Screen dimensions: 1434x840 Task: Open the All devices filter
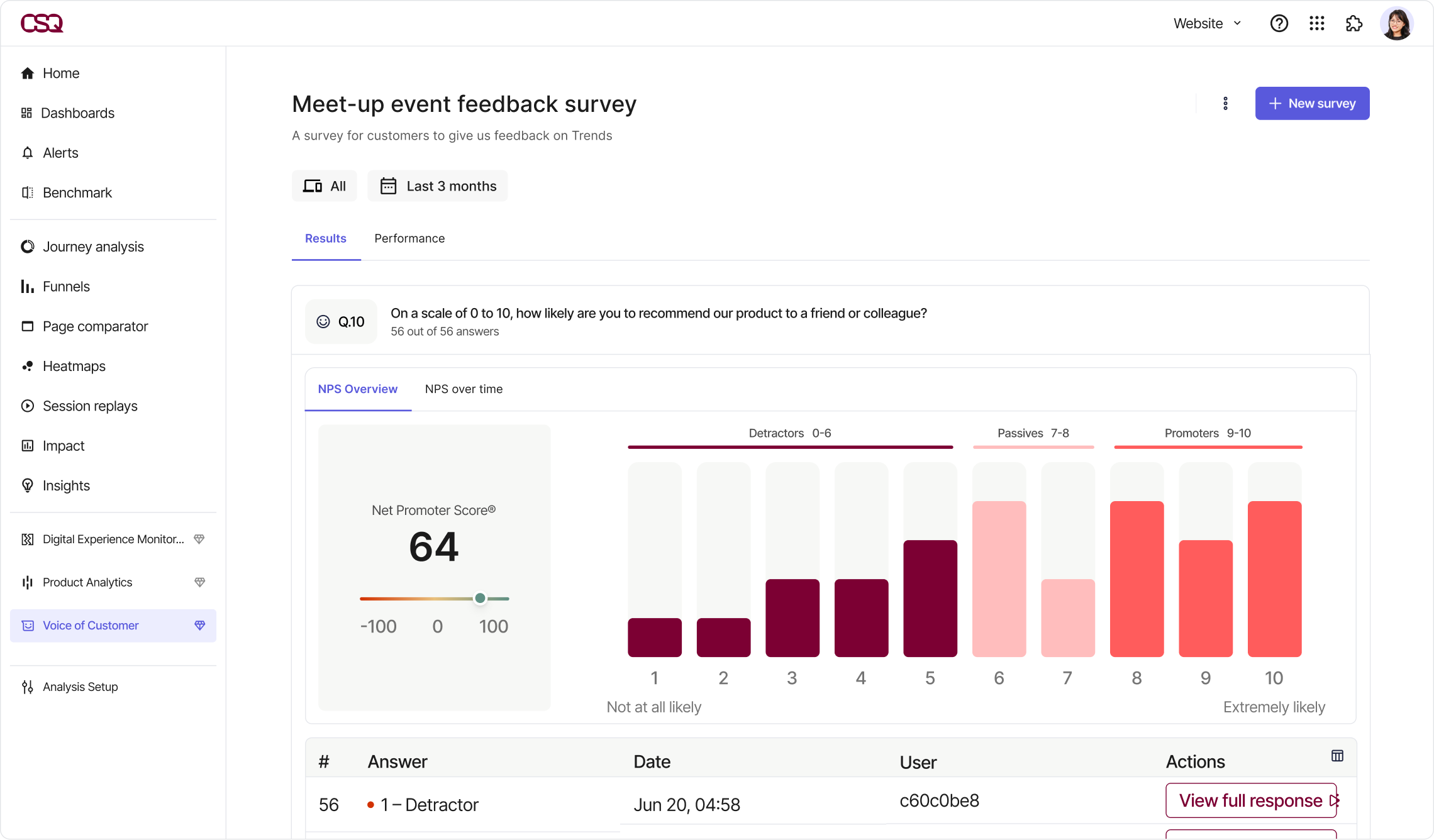324,185
